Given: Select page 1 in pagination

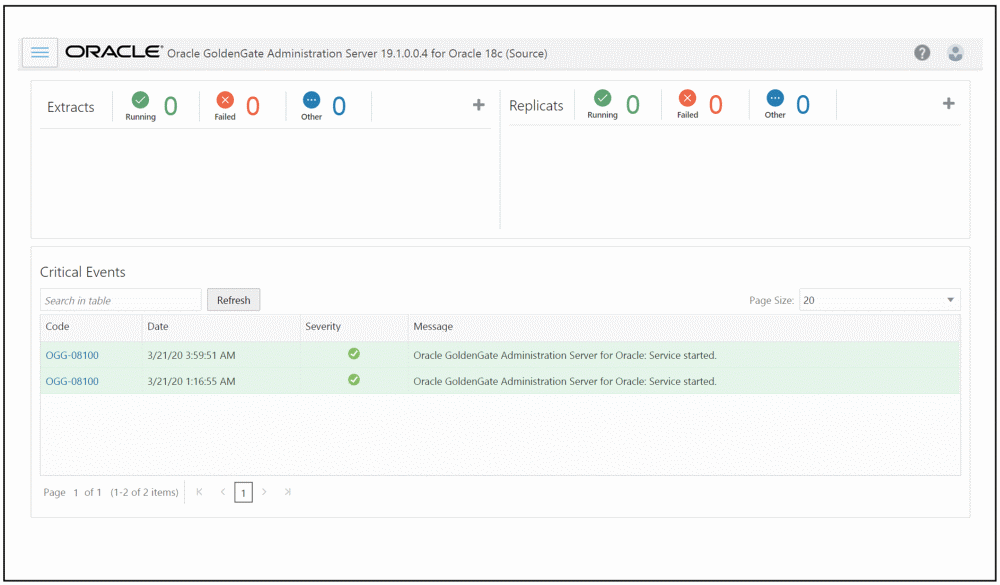Looking at the screenshot, I should (x=243, y=492).
